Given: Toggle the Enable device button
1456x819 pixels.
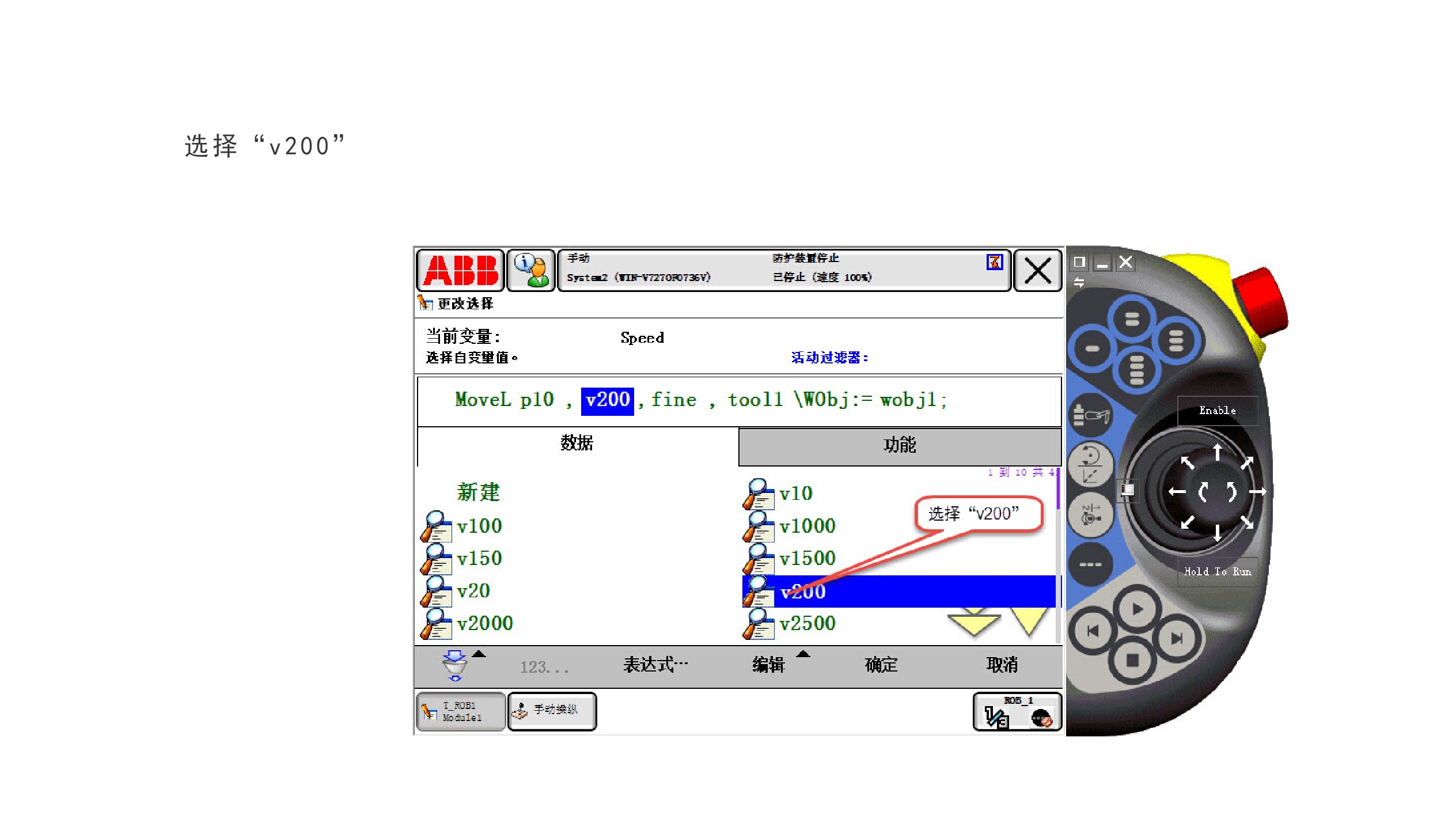Looking at the screenshot, I should pos(1216,411).
